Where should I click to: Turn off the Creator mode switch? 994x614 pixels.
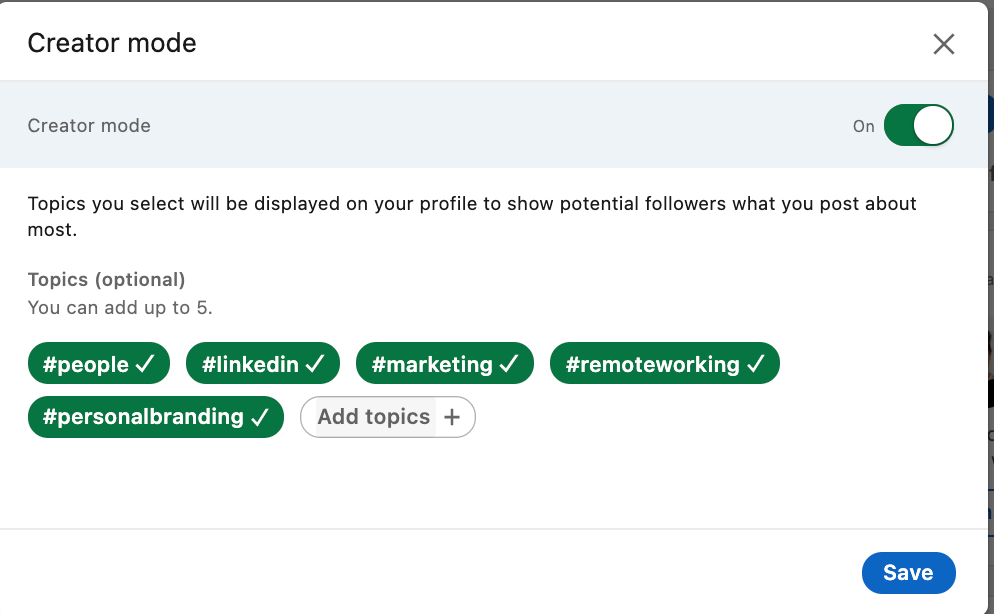pos(918,126)
